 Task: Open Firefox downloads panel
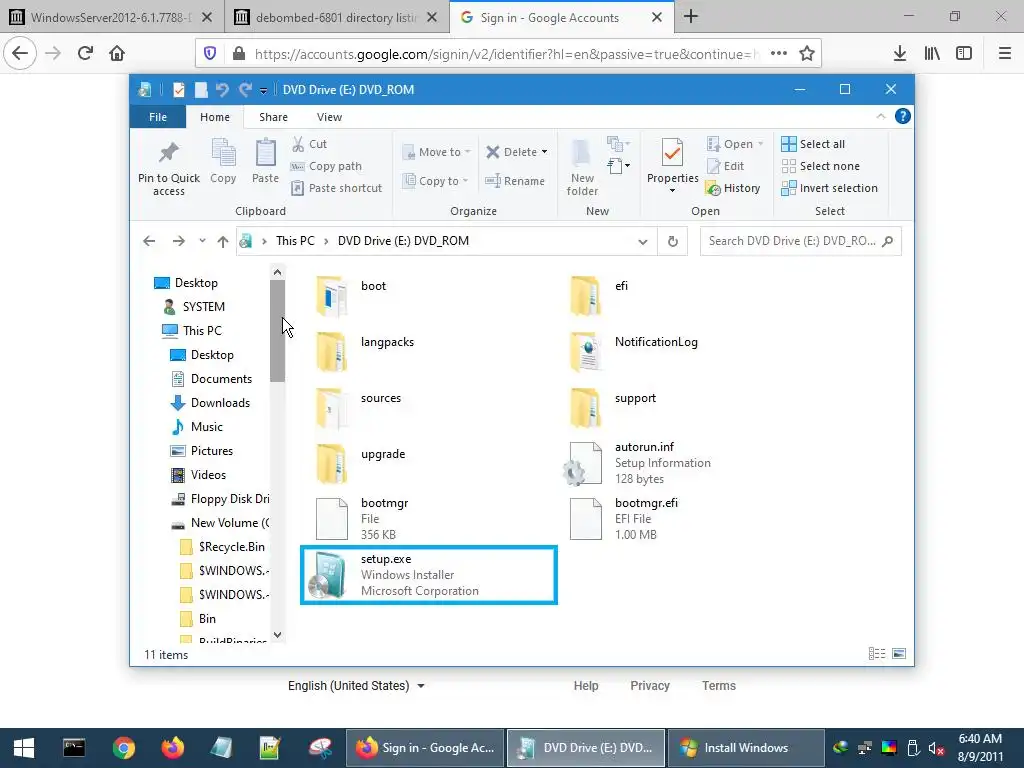(x=900, y=54)
